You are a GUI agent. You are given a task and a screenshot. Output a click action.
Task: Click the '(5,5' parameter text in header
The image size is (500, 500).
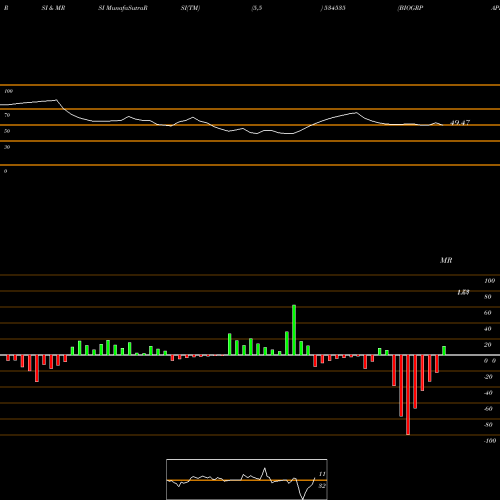pos(257,8)
